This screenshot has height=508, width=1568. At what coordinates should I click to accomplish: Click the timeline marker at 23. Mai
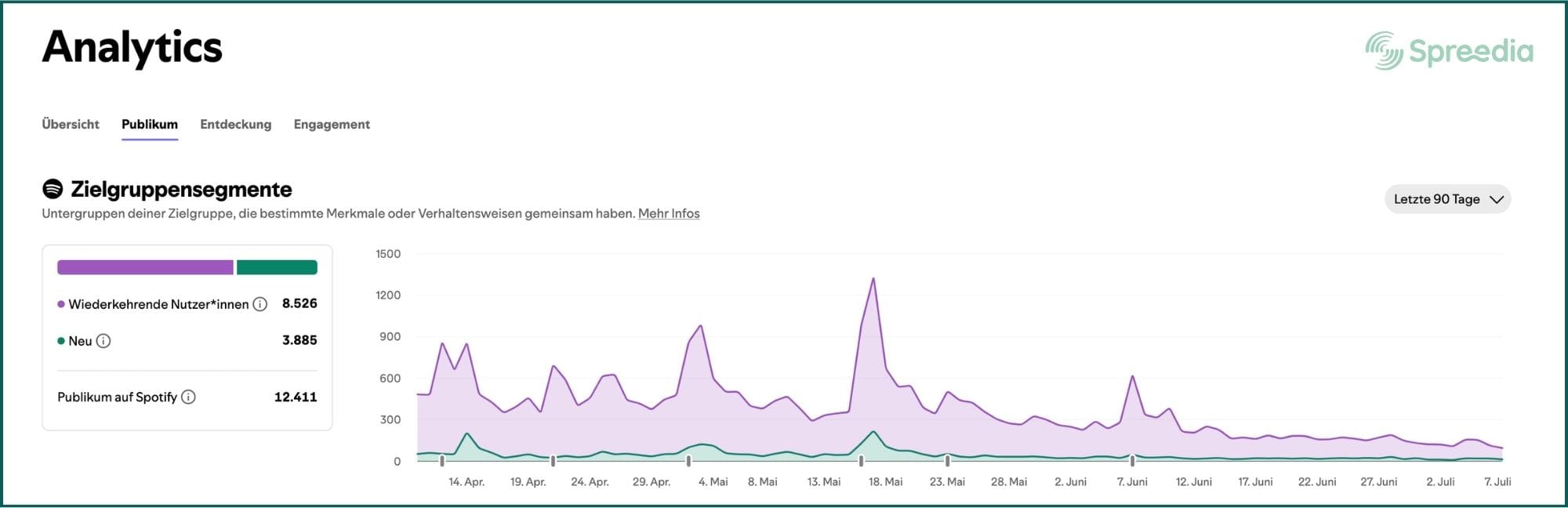(x=947, y=461)
